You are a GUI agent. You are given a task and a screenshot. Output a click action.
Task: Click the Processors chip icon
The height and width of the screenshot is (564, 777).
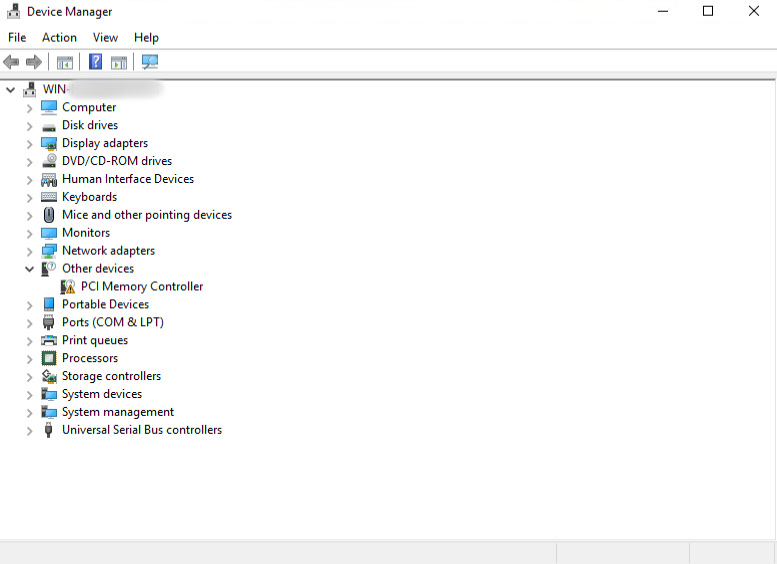[49, 358]
